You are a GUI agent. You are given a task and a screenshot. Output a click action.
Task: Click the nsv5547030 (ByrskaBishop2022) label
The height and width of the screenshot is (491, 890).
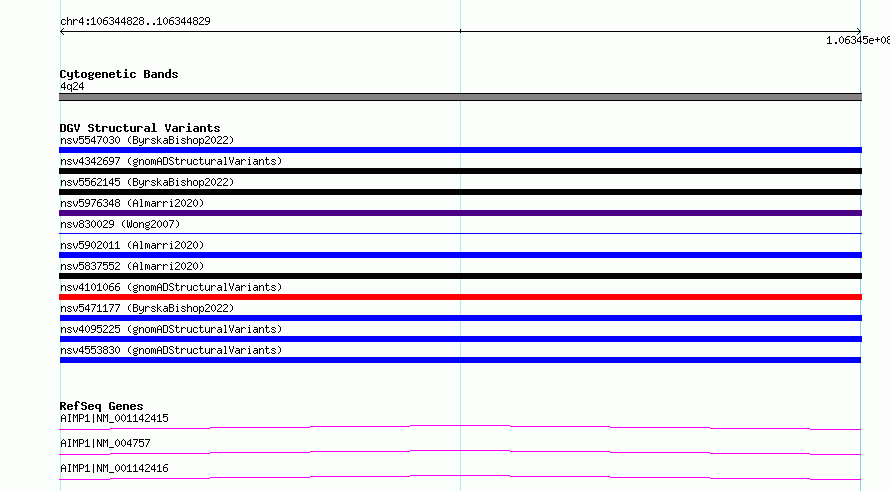coord(147,140)
